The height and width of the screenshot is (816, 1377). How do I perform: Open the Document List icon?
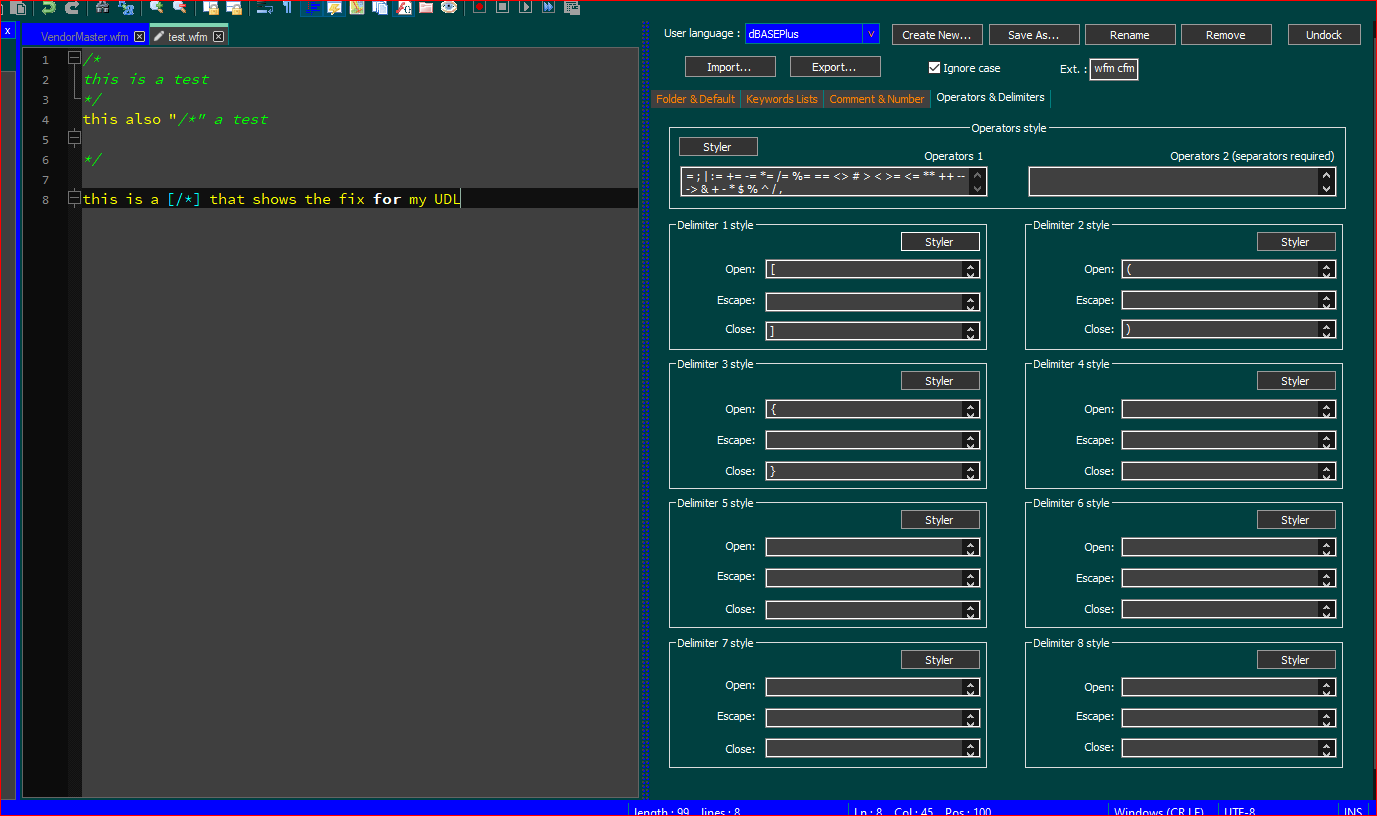pyautogui.click(x=380, y=7)
